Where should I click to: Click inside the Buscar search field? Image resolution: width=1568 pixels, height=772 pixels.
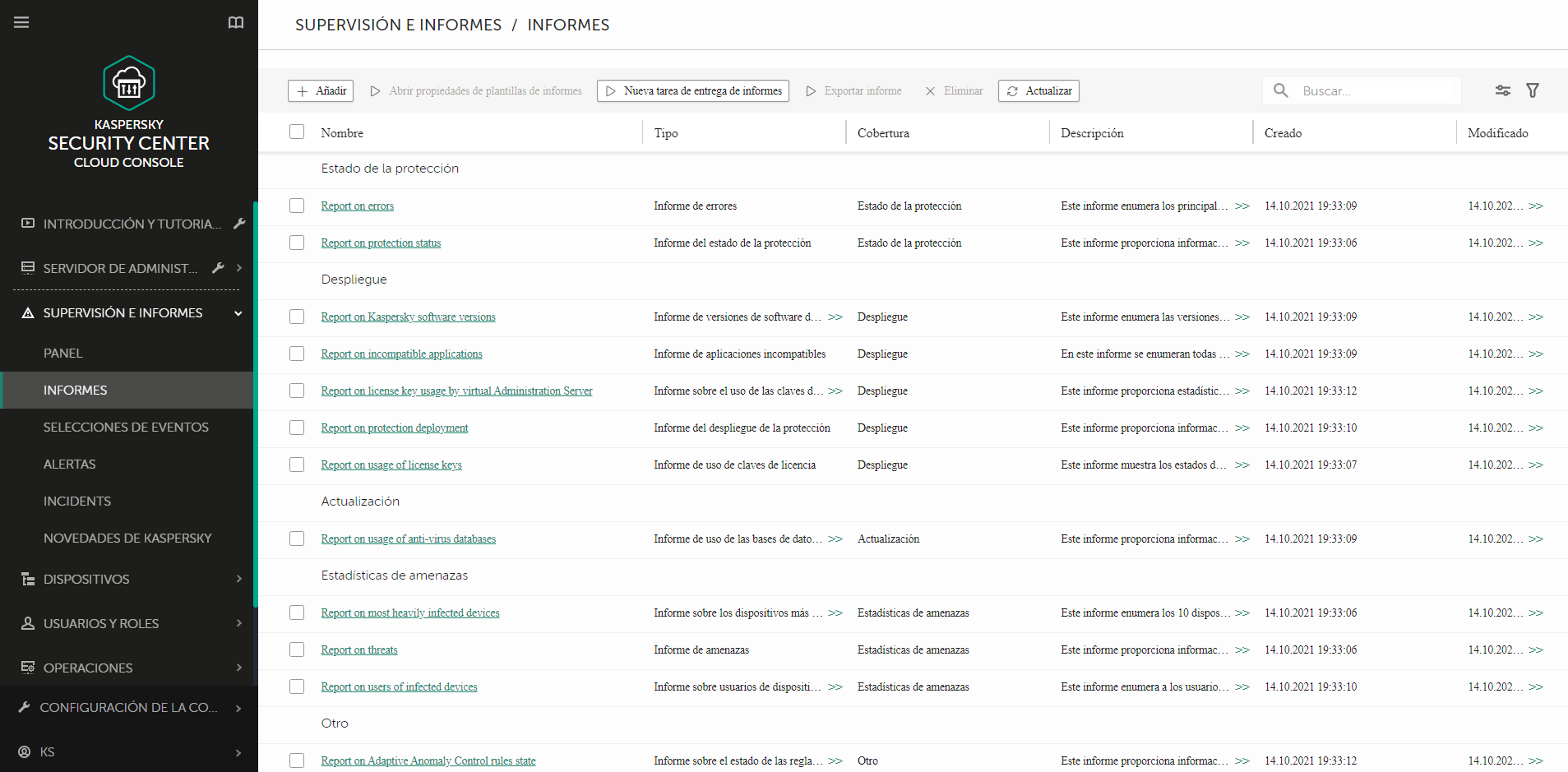[1373, 90]
